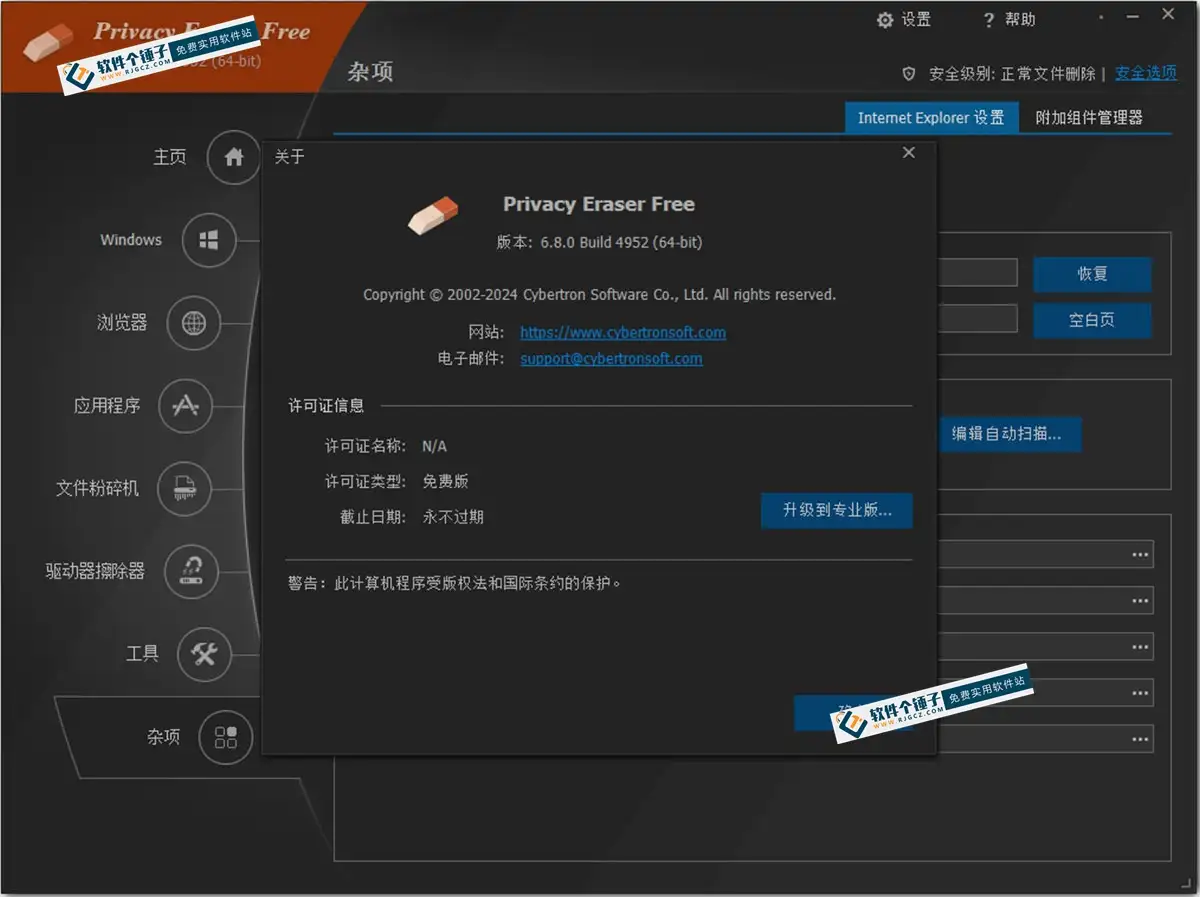The height and width of the screenshot is (897, 1200).
Task: Click the 截止日期 value 永不过期
Action: pyautogui.click(x=453, y=517)
